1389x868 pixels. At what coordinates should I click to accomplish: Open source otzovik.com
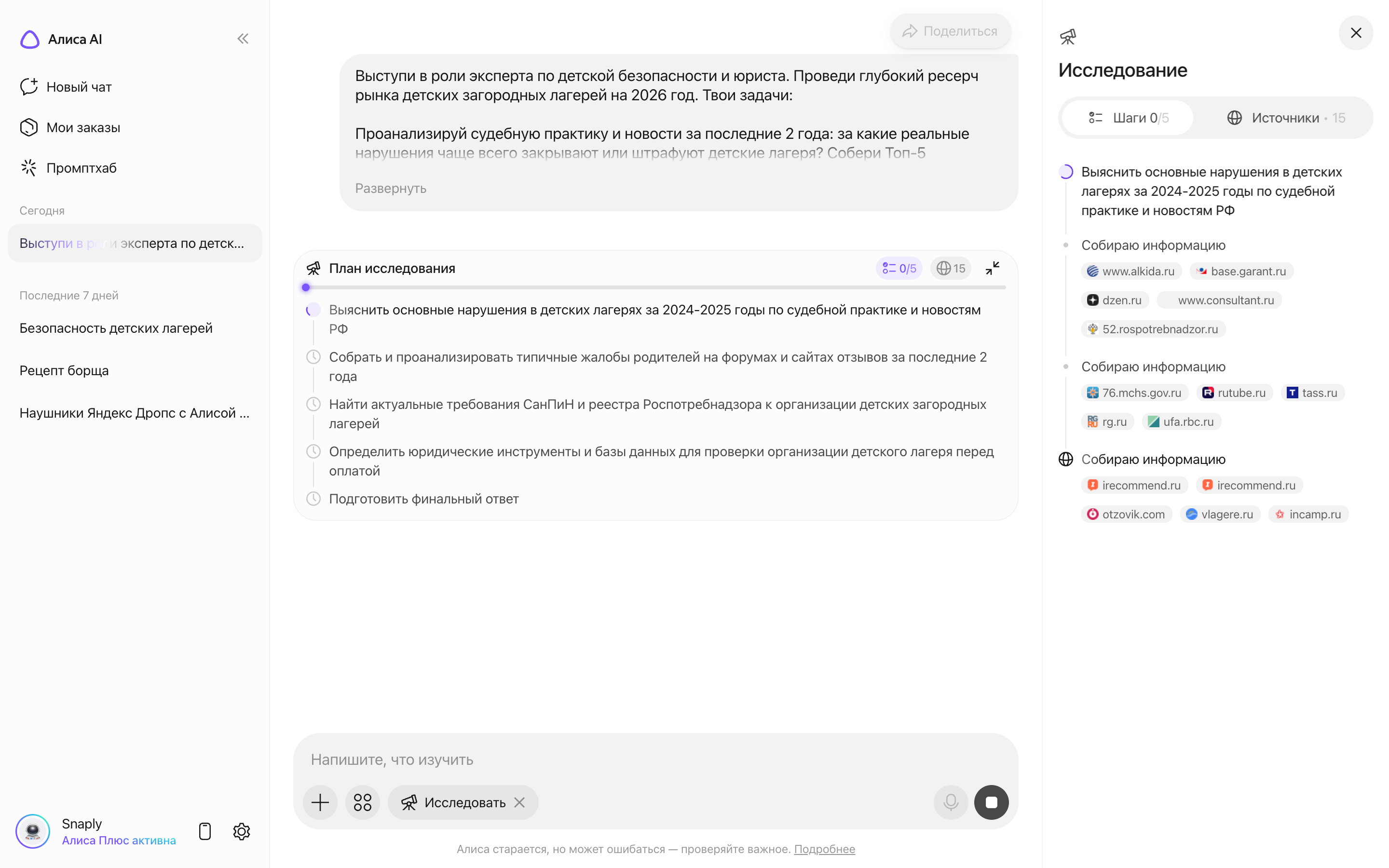pyautogui.click(x=1127, y=514)
